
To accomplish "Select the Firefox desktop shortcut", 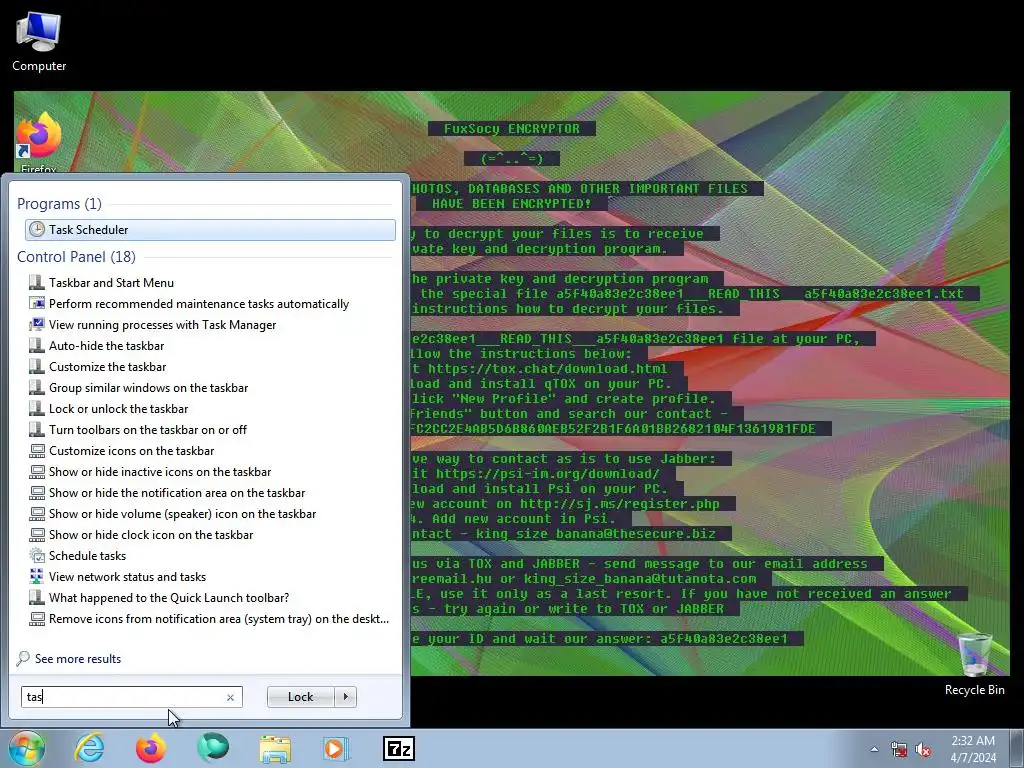I will [39, 142].
